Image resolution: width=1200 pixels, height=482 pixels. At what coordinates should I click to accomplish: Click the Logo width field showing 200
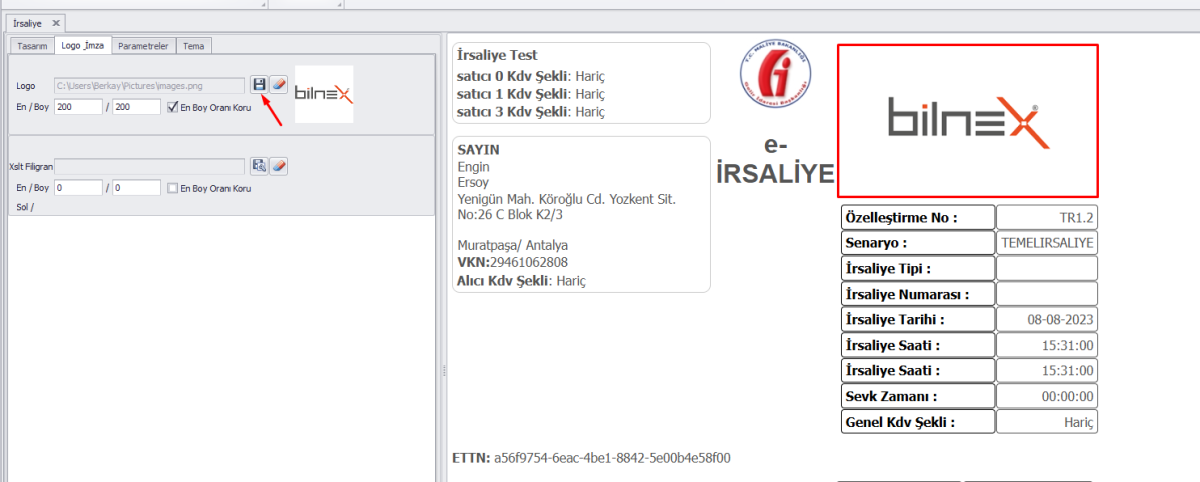pyautogui.click(x=79, y=107)
